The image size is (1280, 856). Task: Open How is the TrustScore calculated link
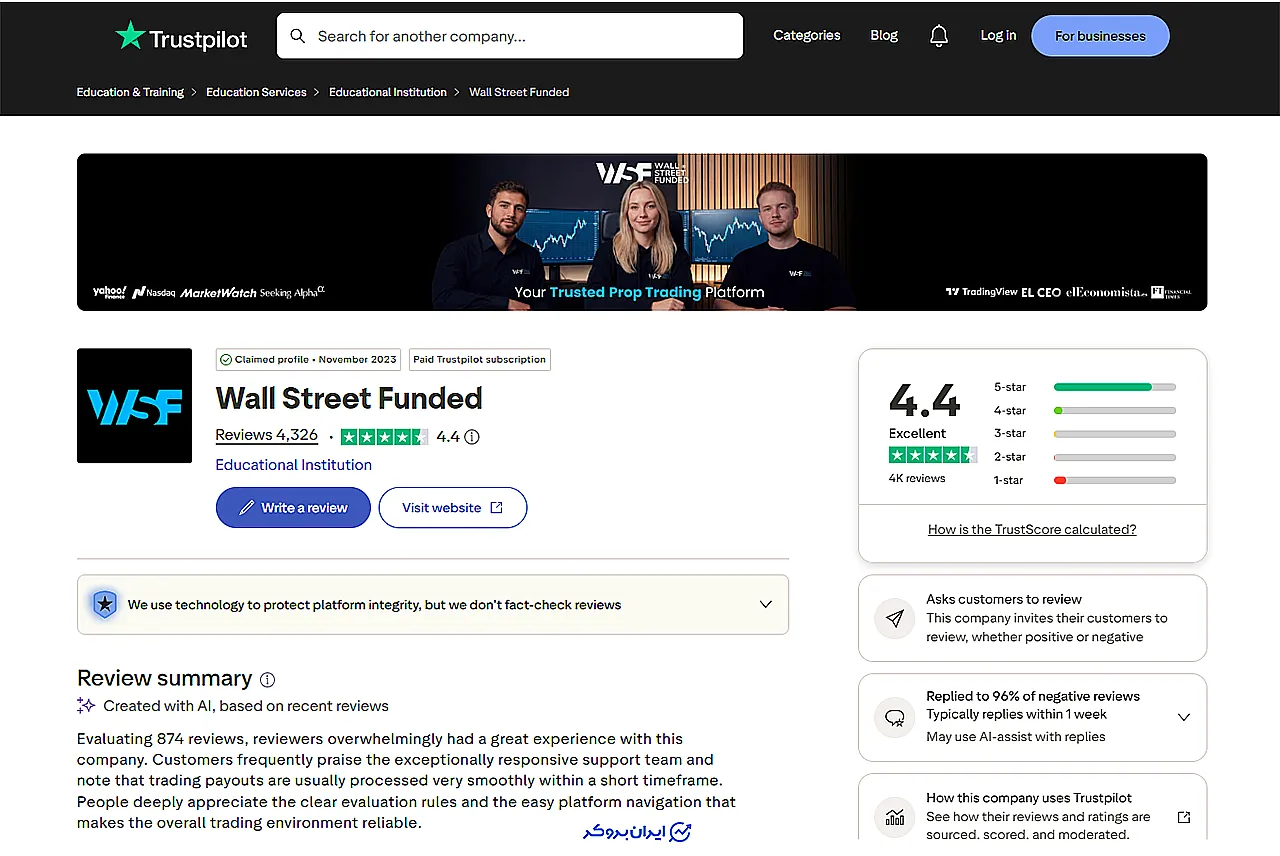tap(1032, 530)
